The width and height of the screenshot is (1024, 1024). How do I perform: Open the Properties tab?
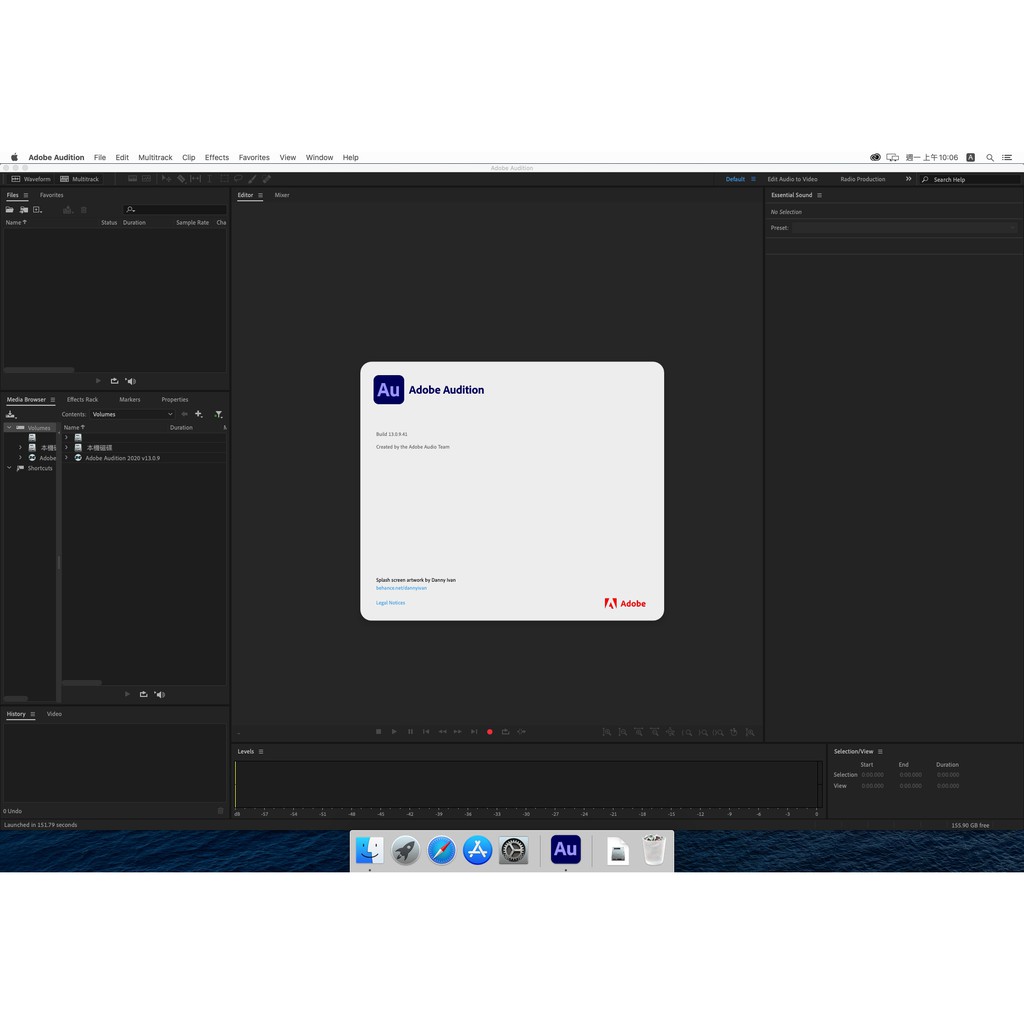click(174, 400)
